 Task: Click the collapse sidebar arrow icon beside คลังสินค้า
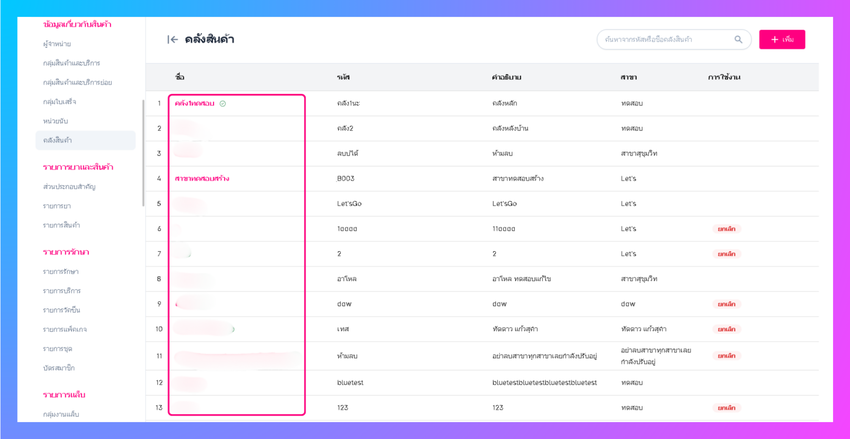pos(172,40)
